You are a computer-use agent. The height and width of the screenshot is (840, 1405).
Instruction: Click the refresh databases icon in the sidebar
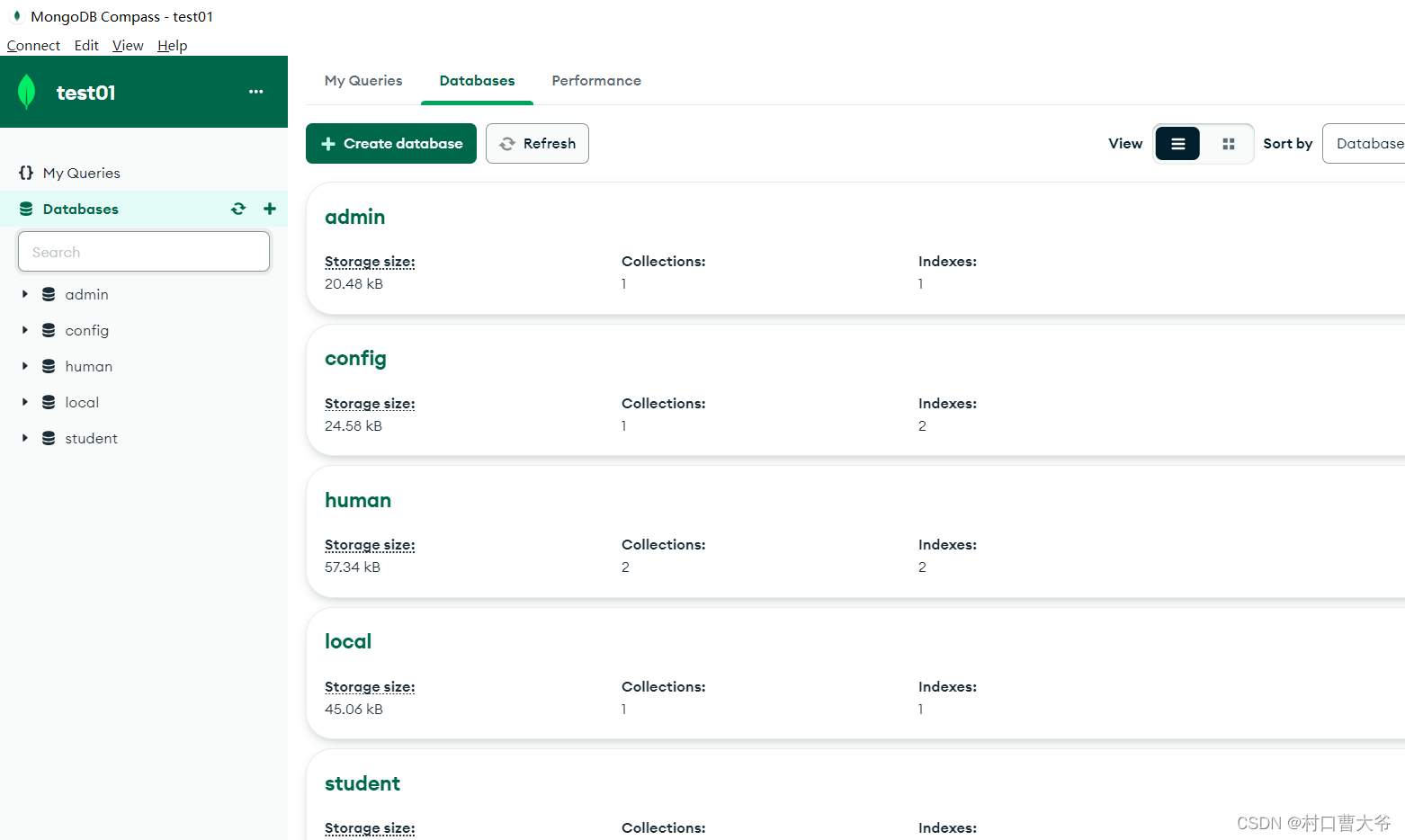tap(237, 208)
